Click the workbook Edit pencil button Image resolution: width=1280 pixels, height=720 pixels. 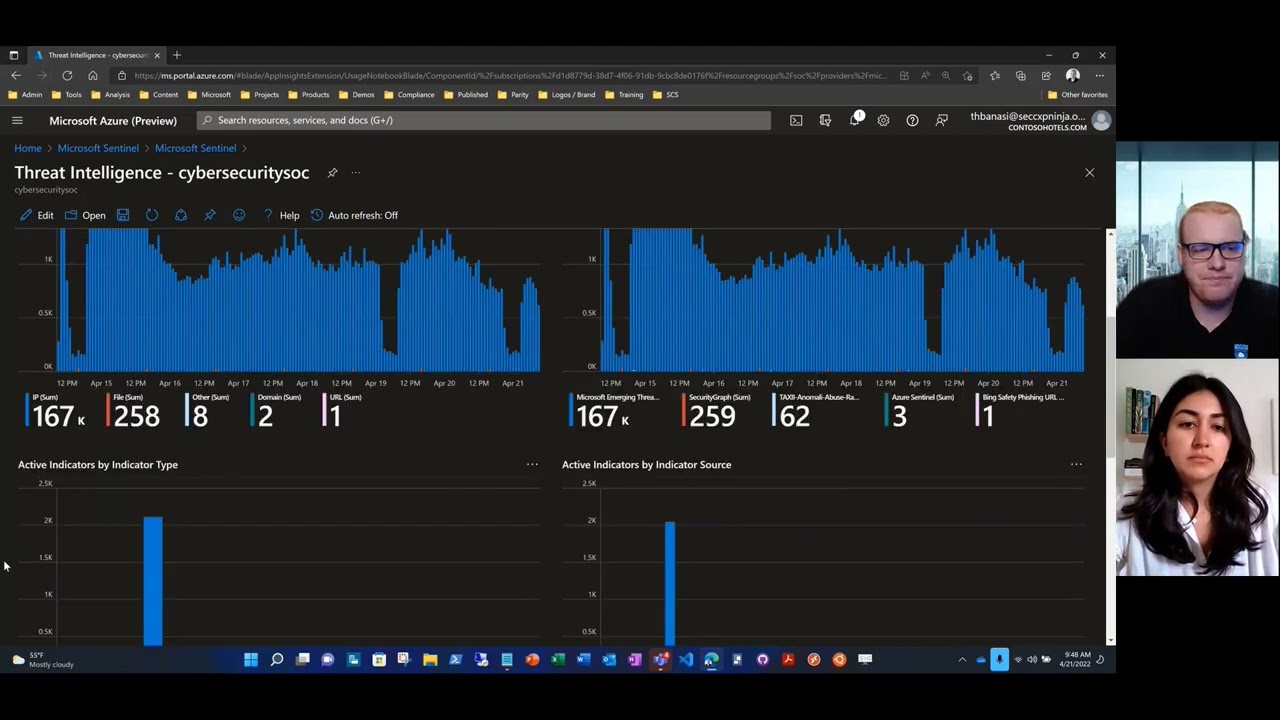[x=37, y=215]
